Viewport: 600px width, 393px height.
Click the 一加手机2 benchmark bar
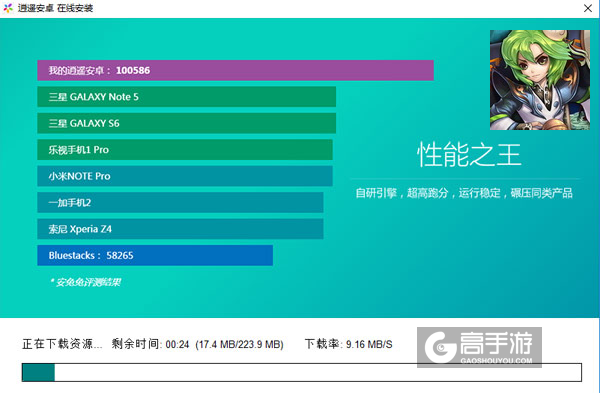180,202
